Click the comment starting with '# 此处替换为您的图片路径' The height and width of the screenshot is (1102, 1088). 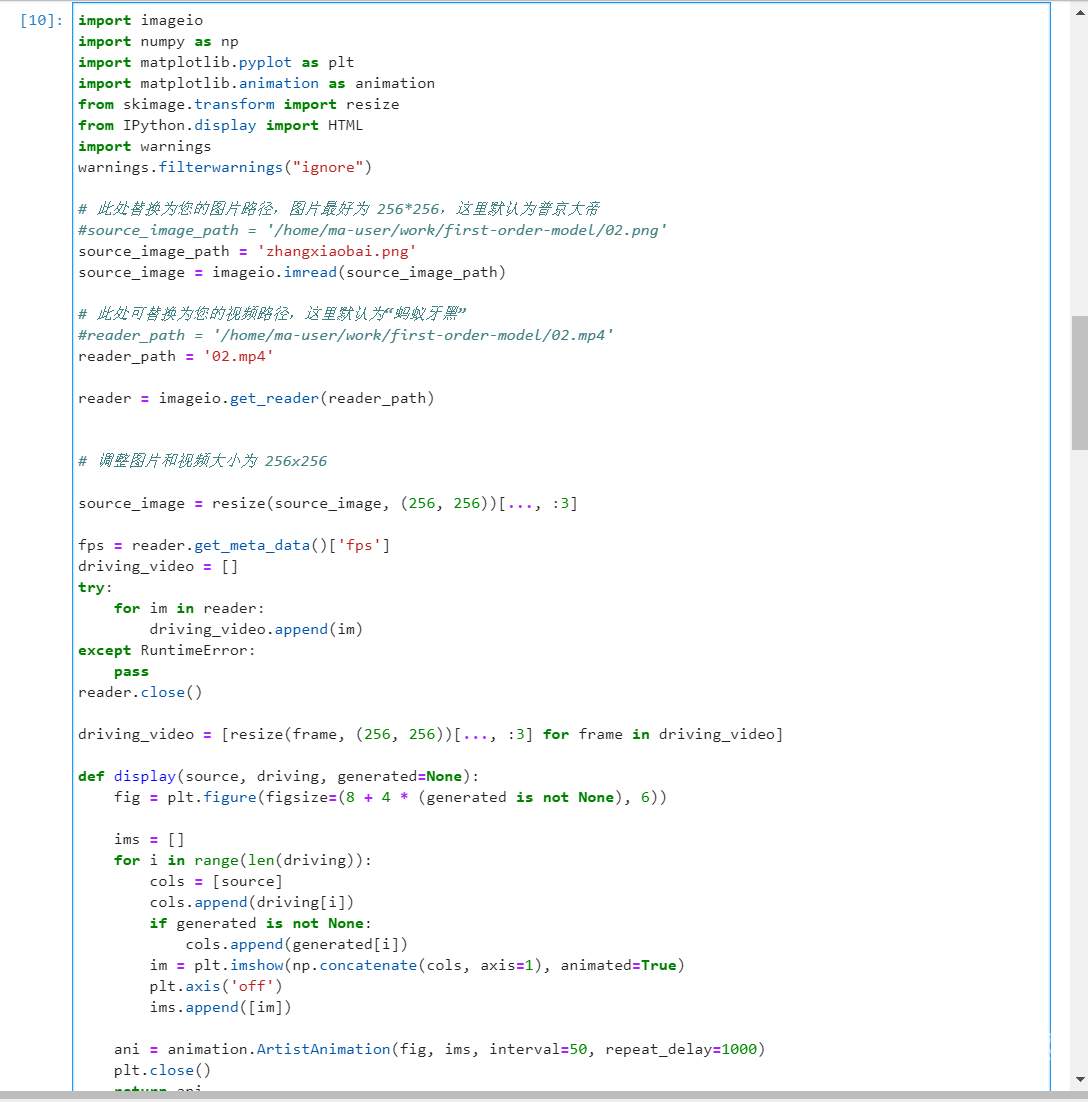click(x=339, y=209)
